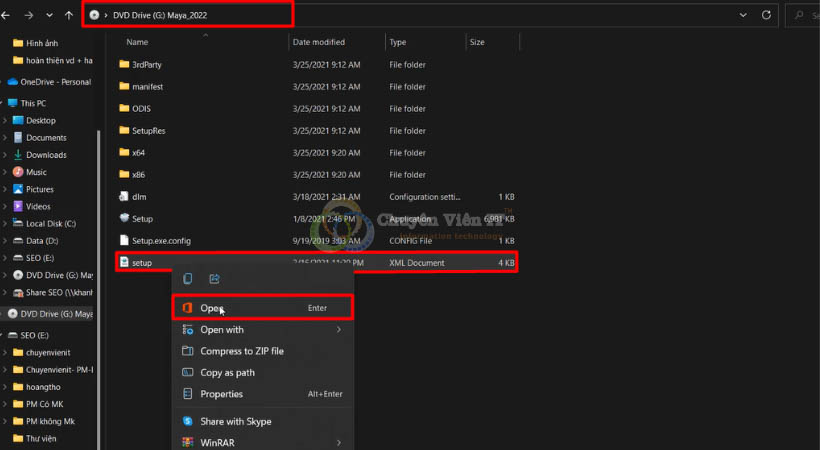
Task: Click the Copy icon in context menu
Action: 188,279
